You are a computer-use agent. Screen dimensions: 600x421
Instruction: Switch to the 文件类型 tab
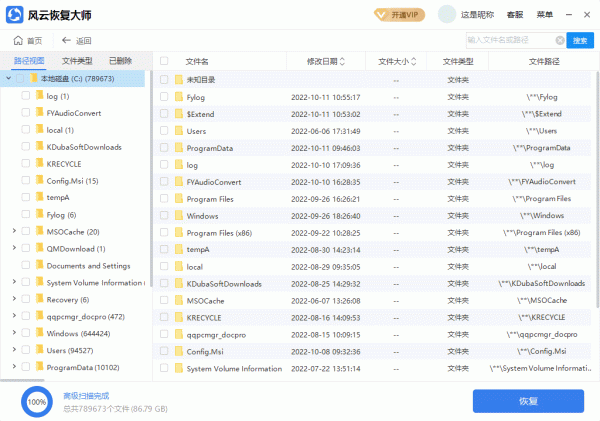tap(76, 61)
